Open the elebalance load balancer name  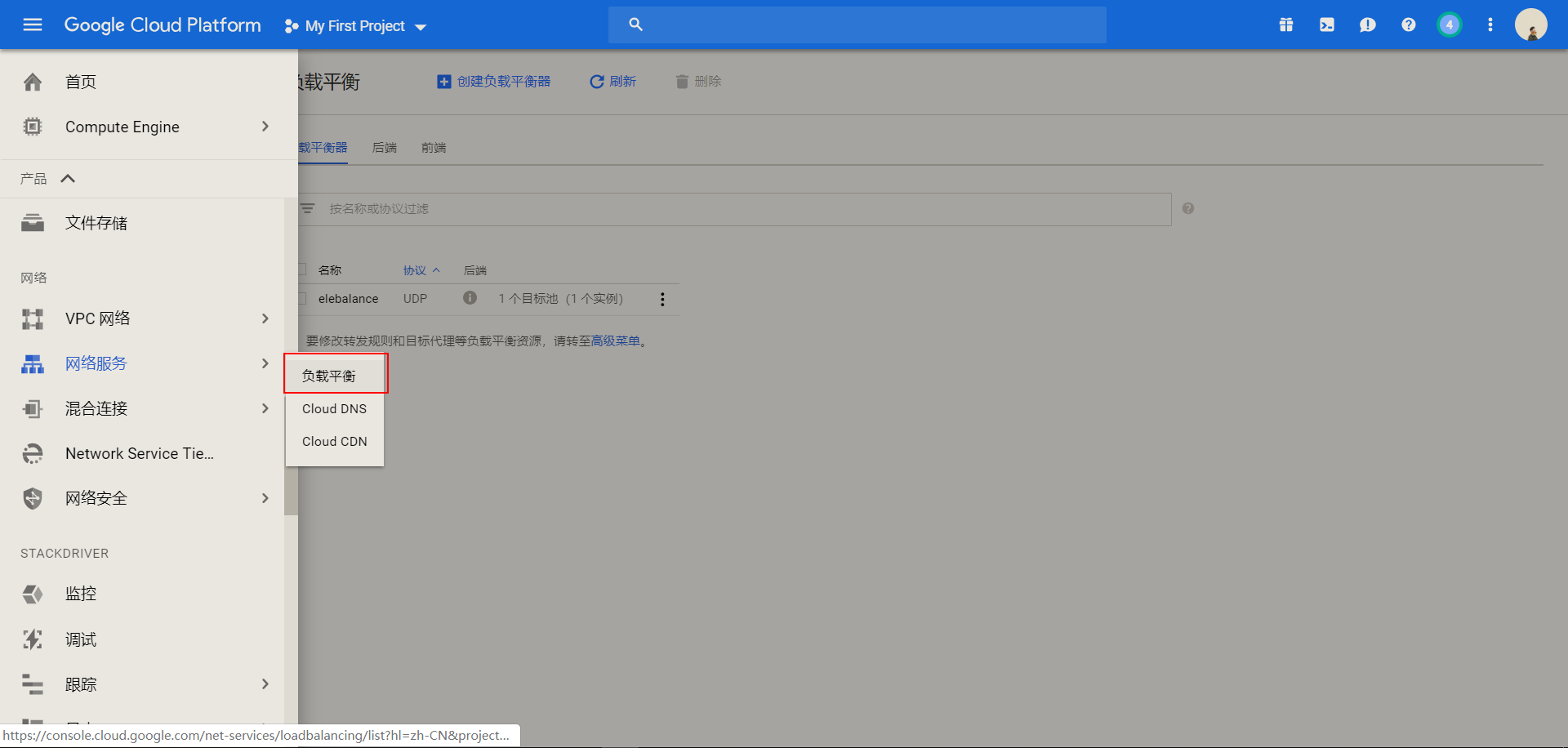click(349, 299)
